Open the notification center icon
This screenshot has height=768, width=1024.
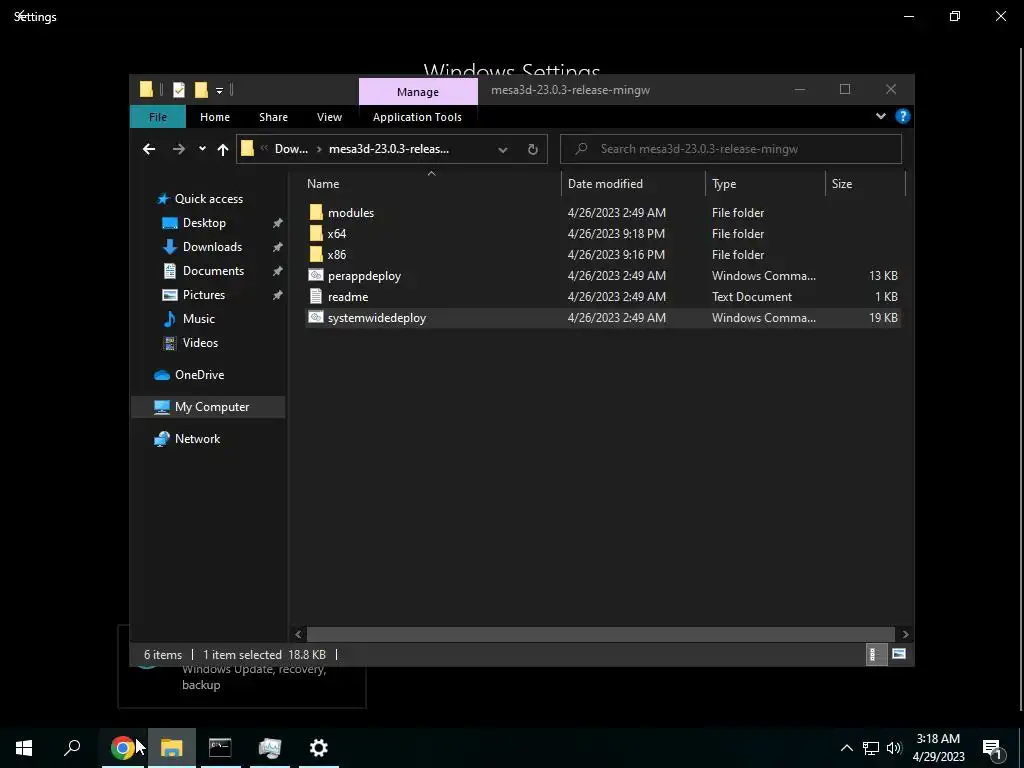click(993, 748)
